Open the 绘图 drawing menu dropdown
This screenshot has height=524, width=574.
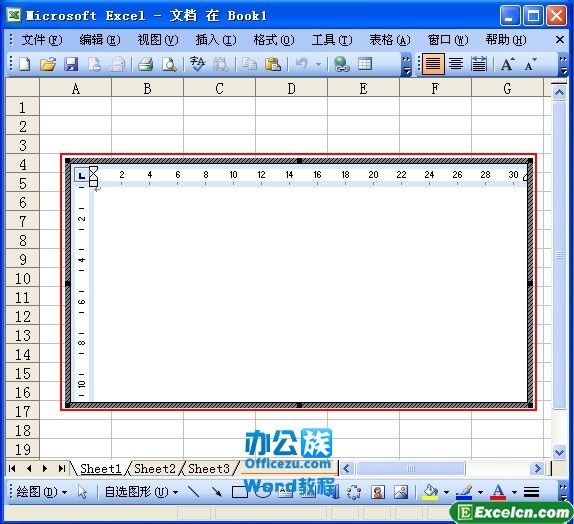coord(41,492)
